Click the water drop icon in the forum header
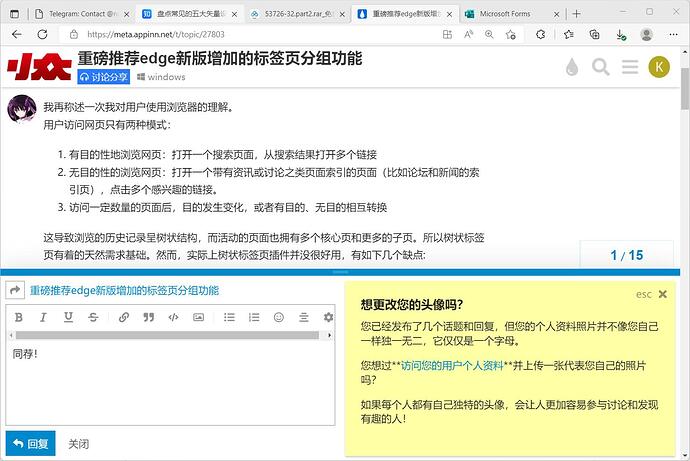The image size is (690, 461). coord(572,67)
